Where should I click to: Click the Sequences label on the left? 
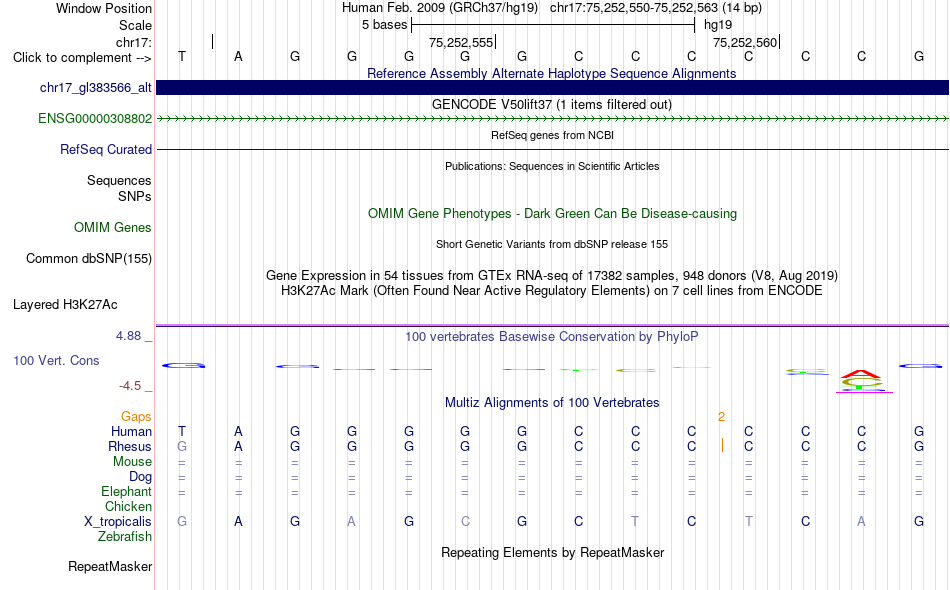(119, 181)
